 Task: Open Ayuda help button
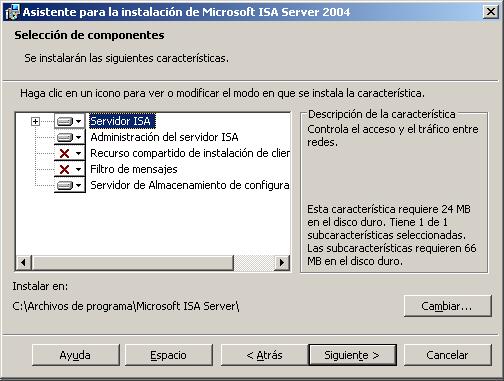tap(76, 355)
